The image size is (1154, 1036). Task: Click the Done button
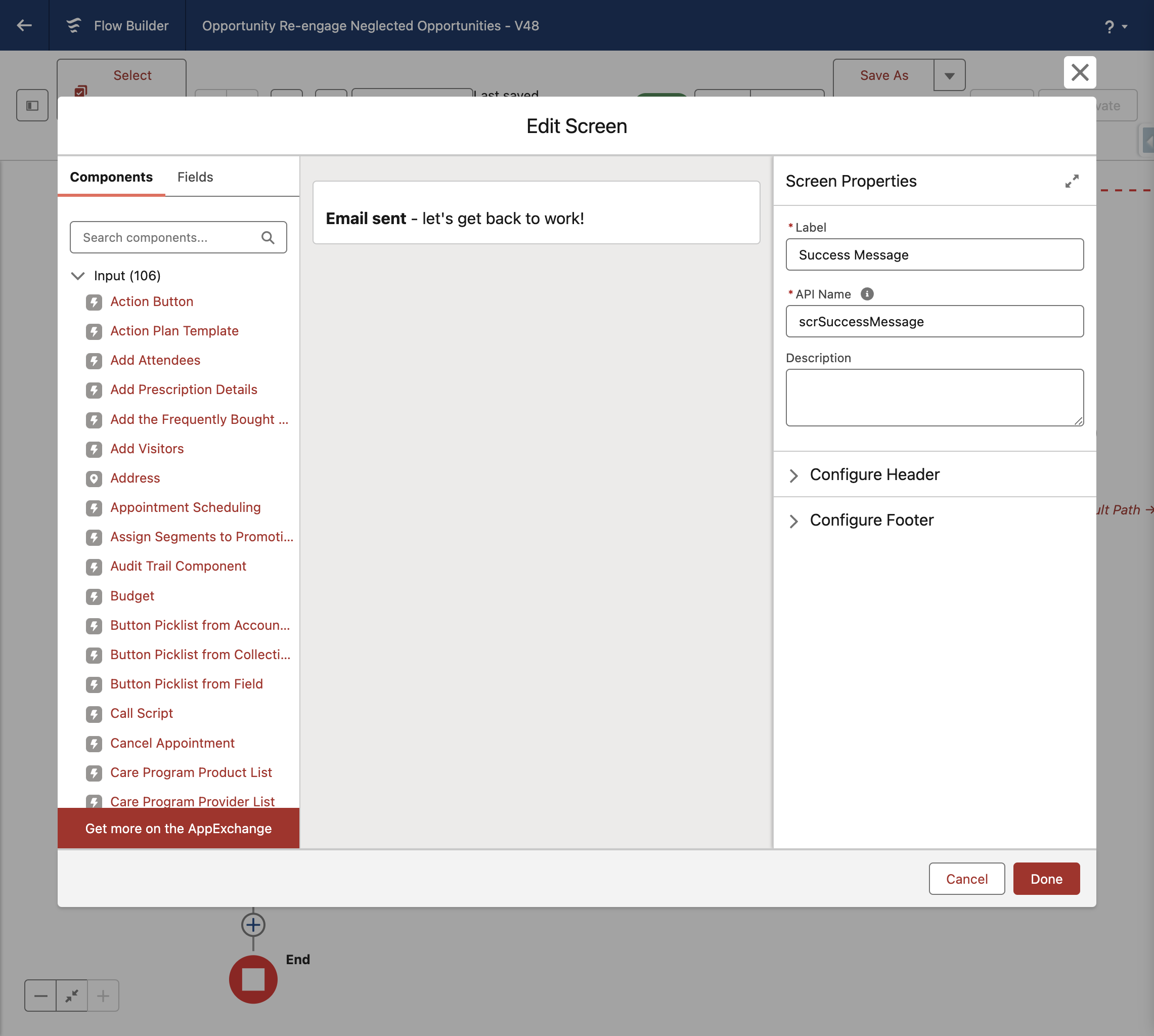pyautogui.click(x=1046, y=878)
